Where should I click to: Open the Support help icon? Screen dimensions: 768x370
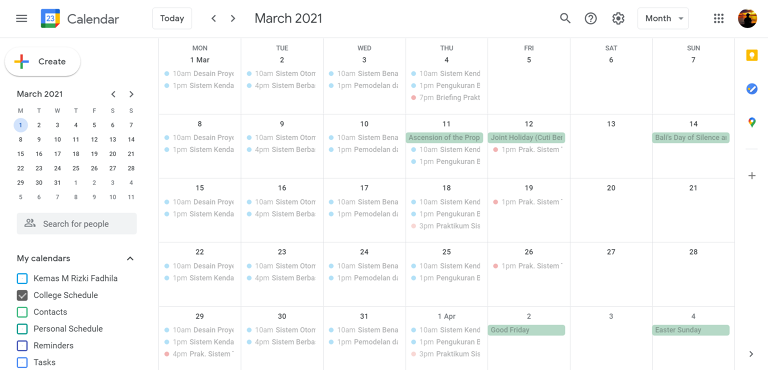[x=591, y=19]
